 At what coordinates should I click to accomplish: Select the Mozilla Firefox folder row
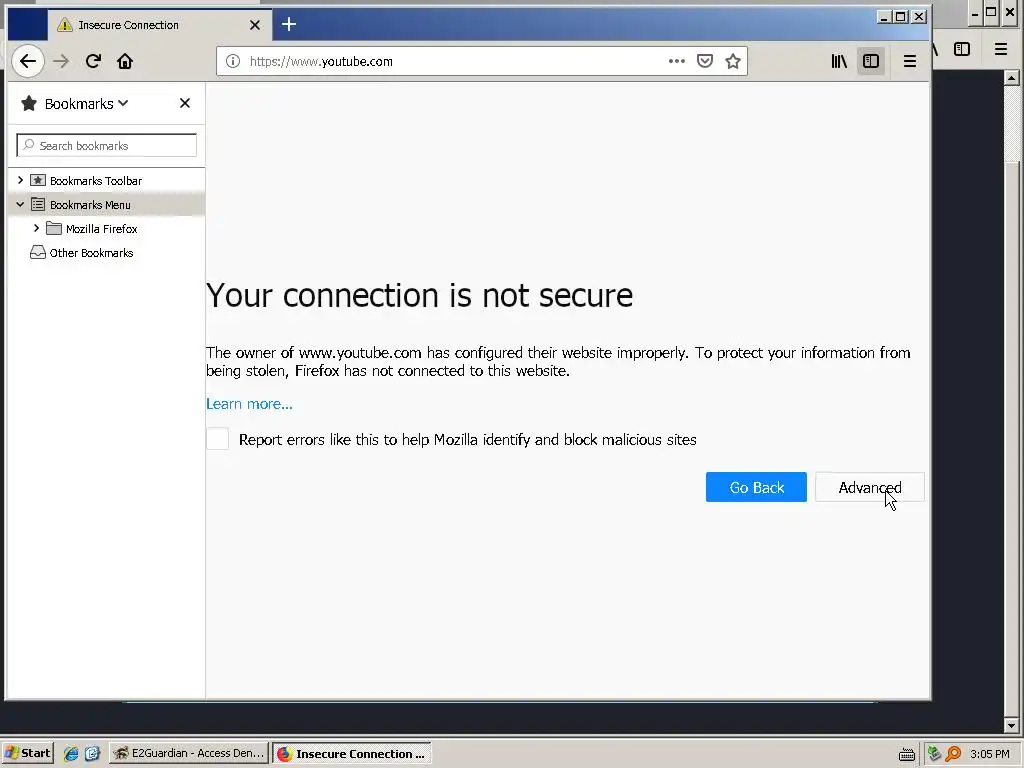(x=106, y=229)
